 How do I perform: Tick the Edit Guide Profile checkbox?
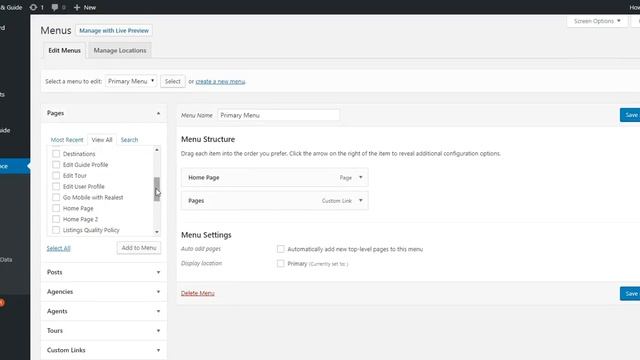pyautogui.click(x=56, y=164)
